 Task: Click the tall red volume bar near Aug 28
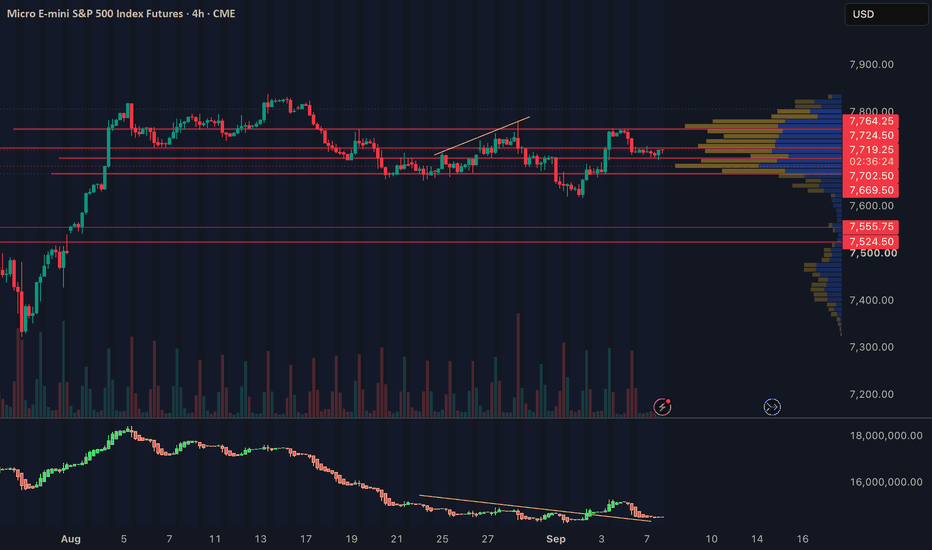[518, 364]
